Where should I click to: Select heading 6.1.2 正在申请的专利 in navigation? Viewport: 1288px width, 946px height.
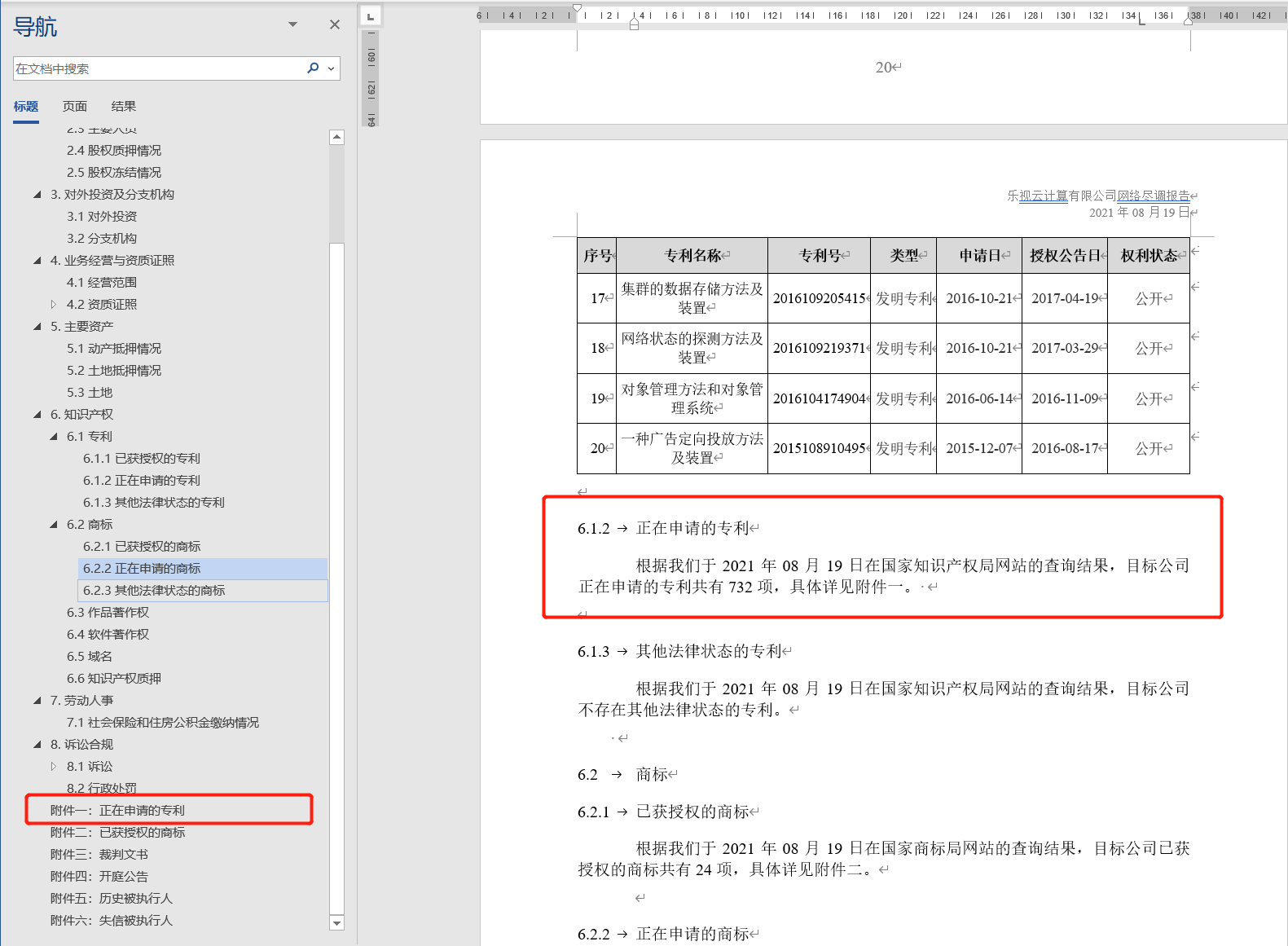tap(141, 481)
